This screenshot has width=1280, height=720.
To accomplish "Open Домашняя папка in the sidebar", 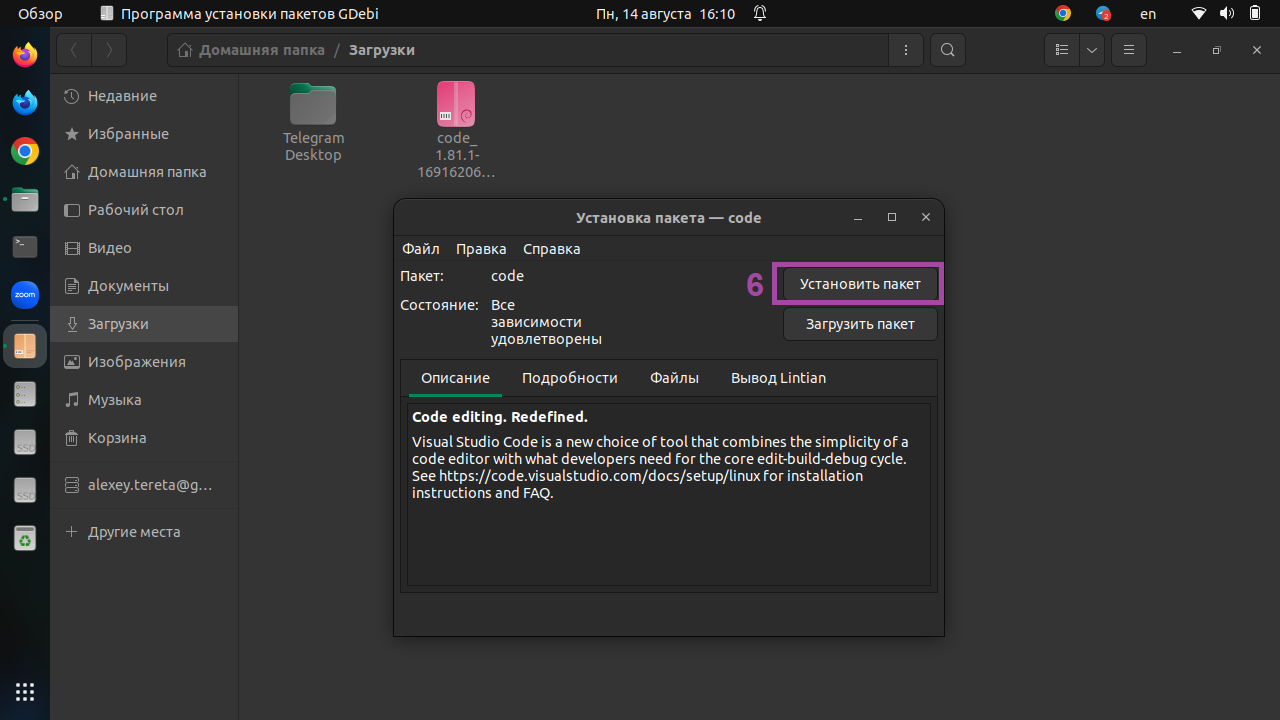I will [x=144, y=172].
